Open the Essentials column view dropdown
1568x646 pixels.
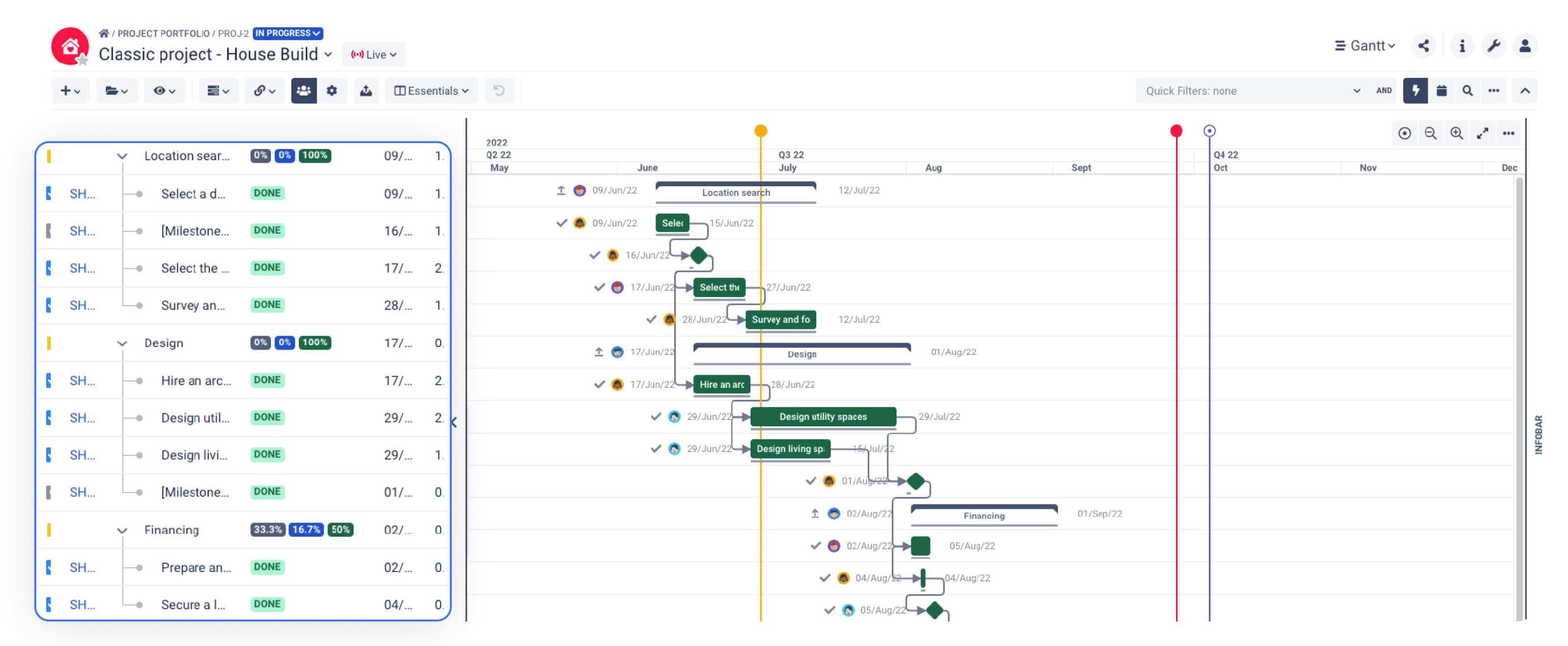(432, 91)
